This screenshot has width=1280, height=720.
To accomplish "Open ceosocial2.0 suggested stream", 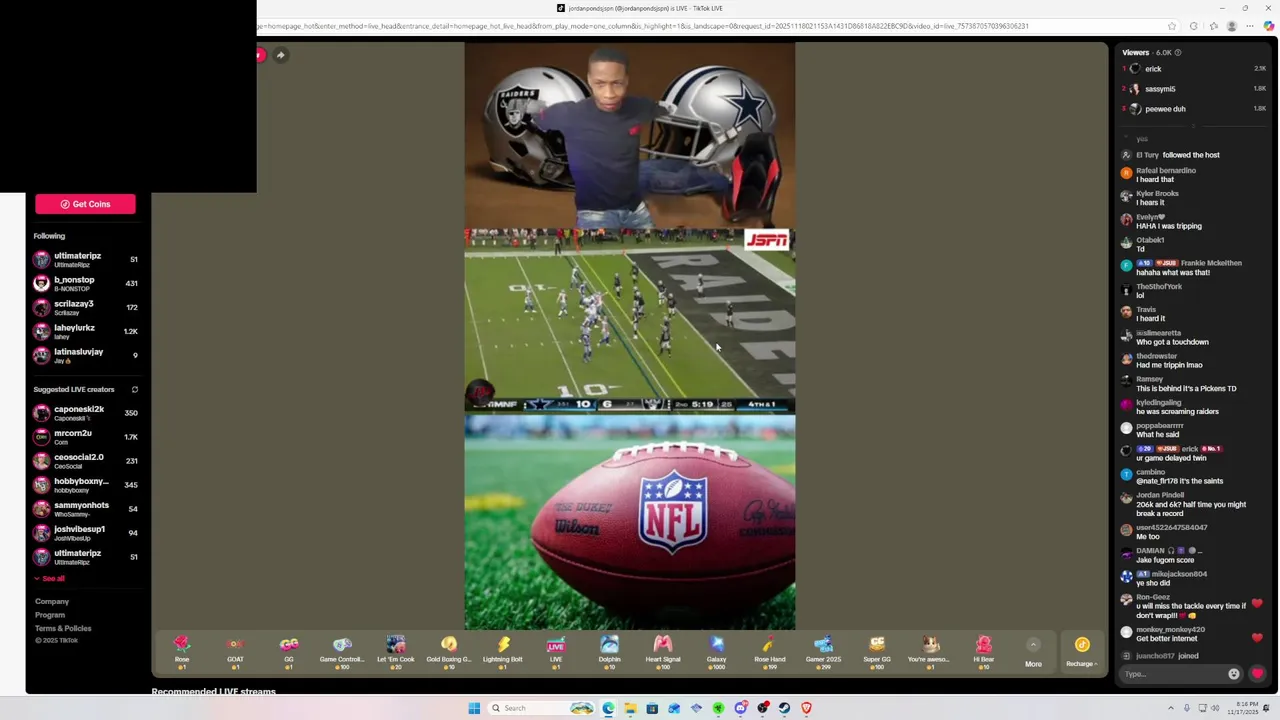I will coord(85,461).
